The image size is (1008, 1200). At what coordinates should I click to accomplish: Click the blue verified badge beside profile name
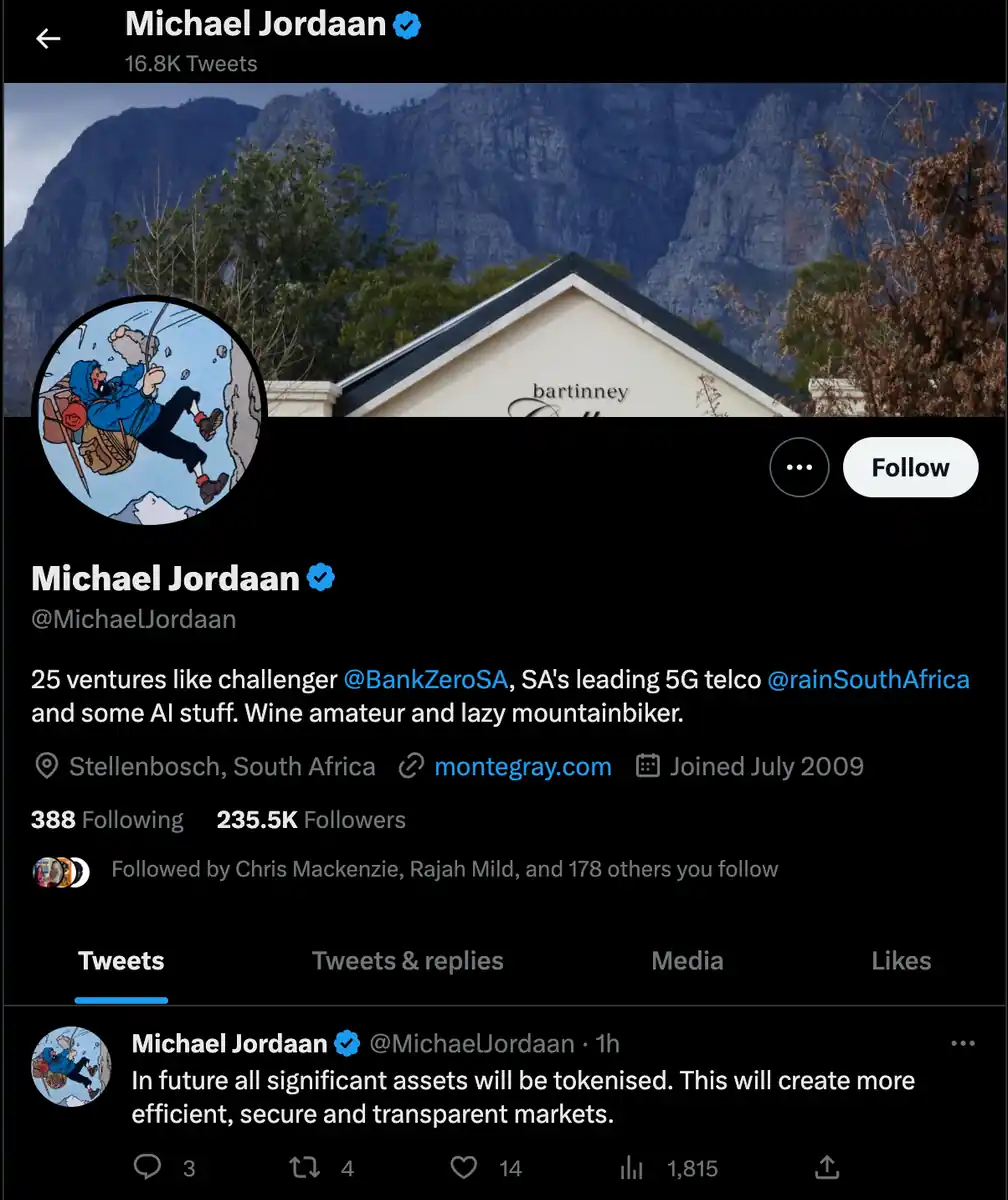[321, 578]
